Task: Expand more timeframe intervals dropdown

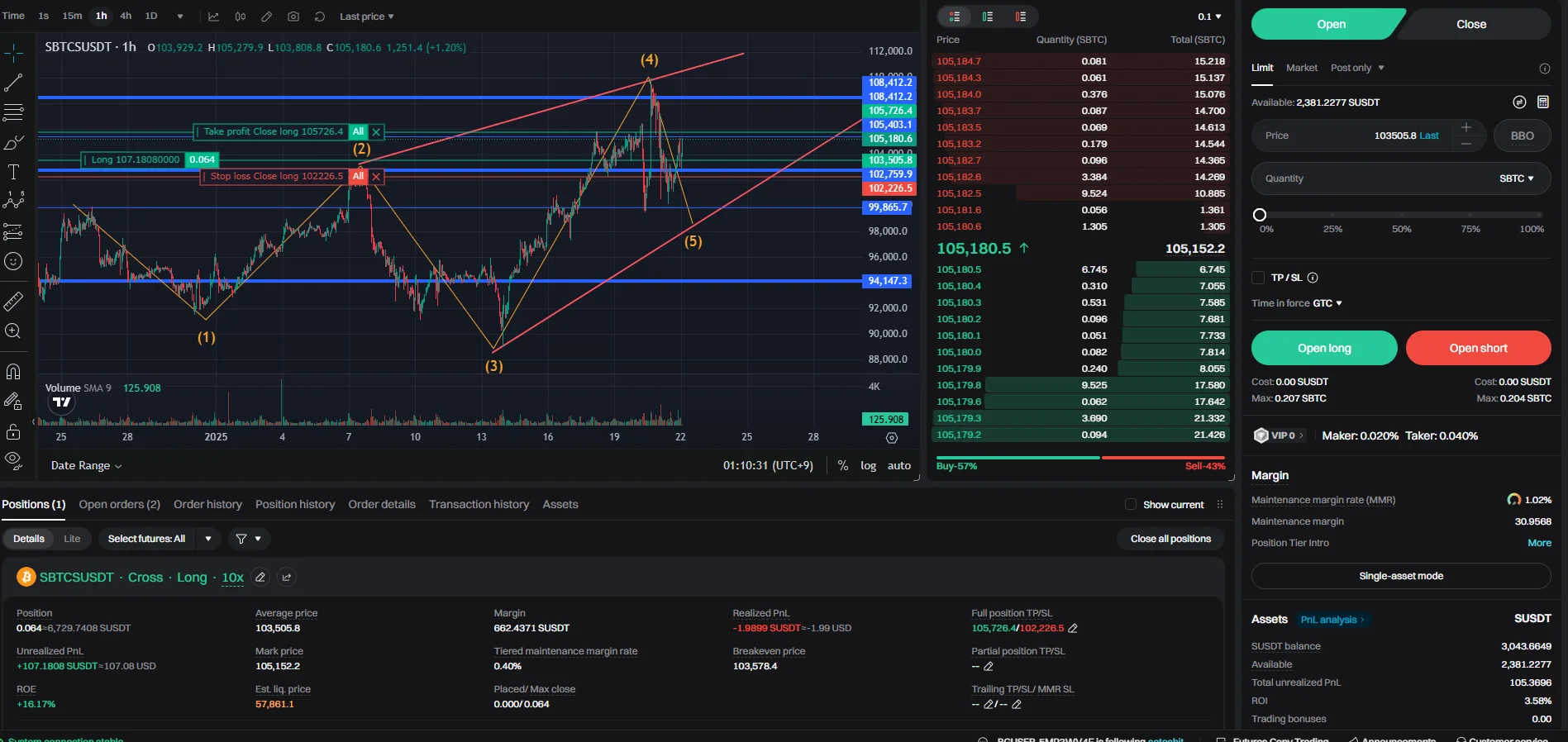Action: tap(180, 17)
